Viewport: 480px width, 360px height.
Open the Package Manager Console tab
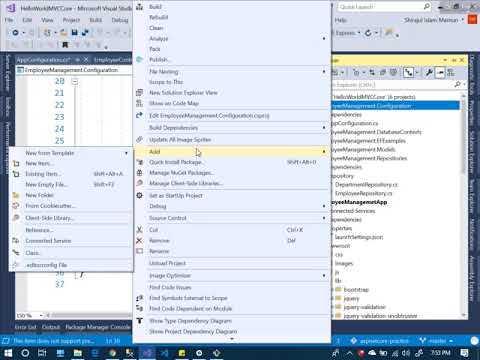tap(98, 327)
